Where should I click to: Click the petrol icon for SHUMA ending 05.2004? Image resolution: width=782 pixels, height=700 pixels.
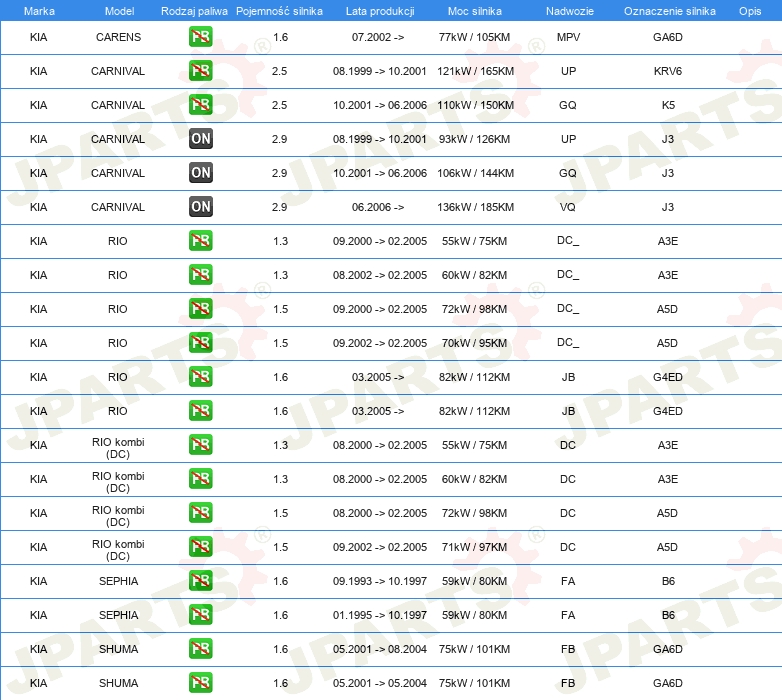tap(200, 683)
